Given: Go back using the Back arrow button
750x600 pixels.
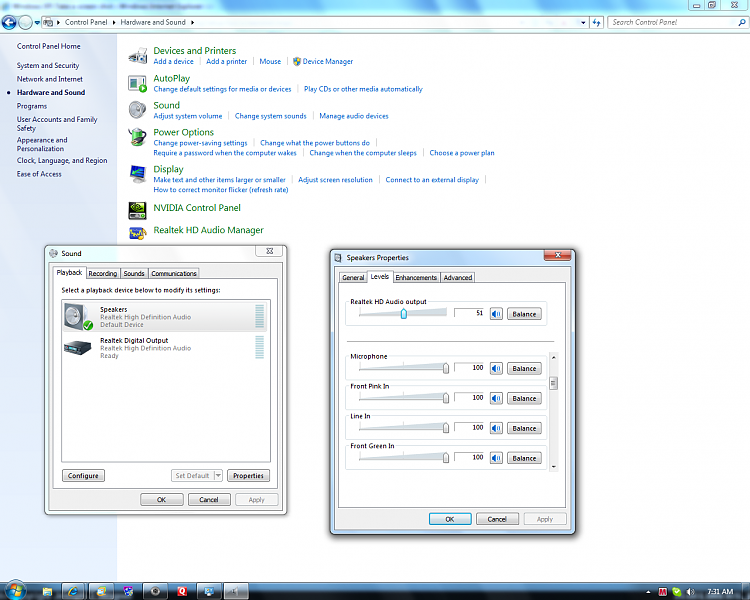Looking at the screenshot, I should pos(9,22).
